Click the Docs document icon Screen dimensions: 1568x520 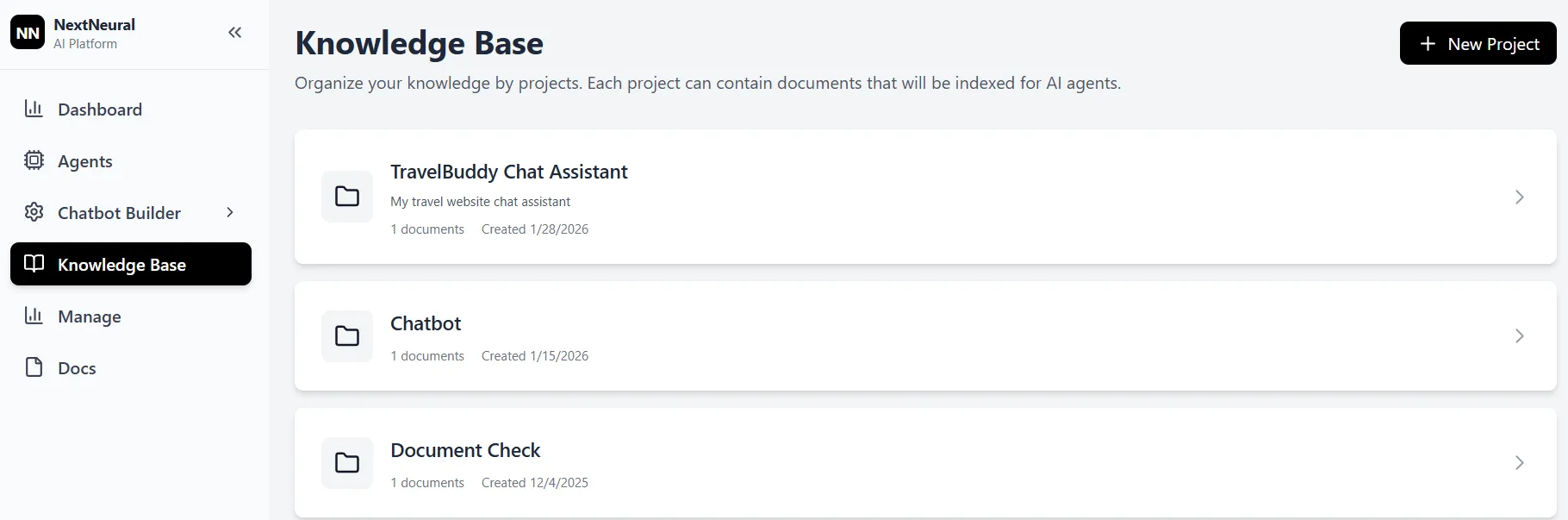(34, 367)
